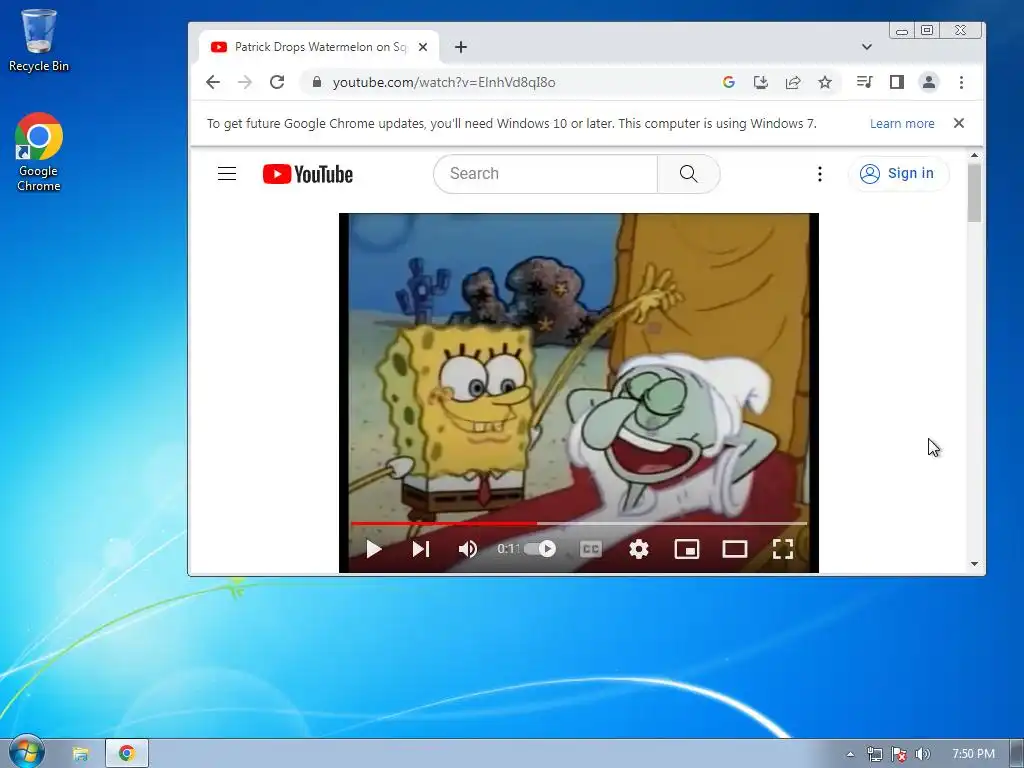The height and width of the screenshot is (768, 1024).
Task: Open Chrome three-dot menu
Action: (961, 82)
